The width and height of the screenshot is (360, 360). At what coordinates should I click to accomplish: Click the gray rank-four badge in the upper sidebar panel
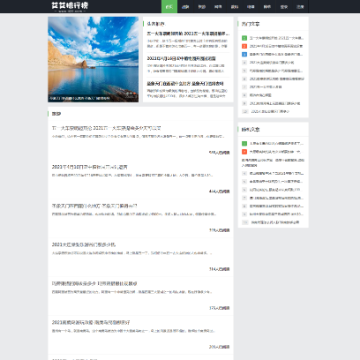(x=244, y=62)
